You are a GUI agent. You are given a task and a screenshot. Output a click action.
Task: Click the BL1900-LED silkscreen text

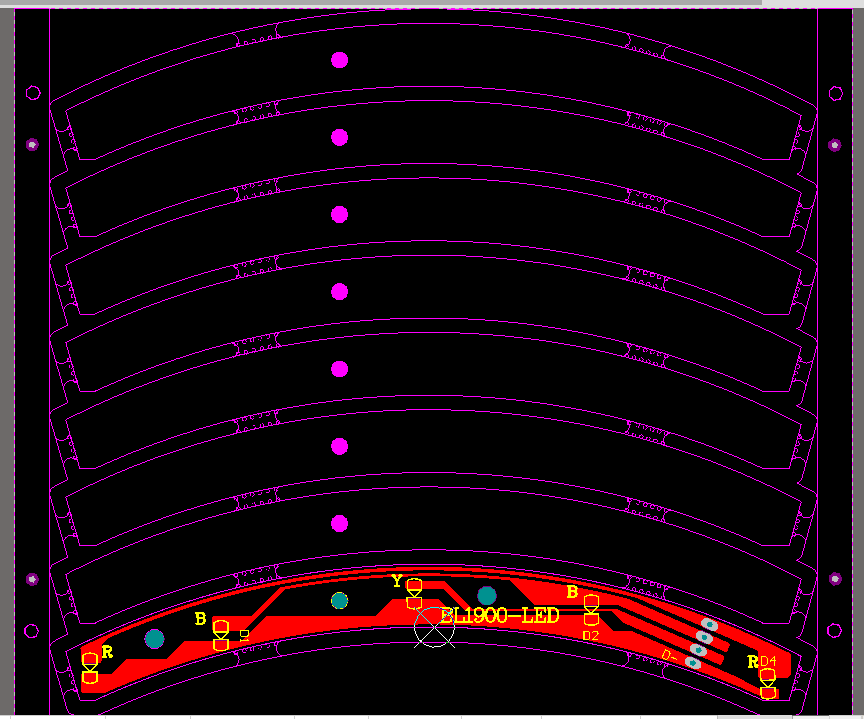click(500, 617)
